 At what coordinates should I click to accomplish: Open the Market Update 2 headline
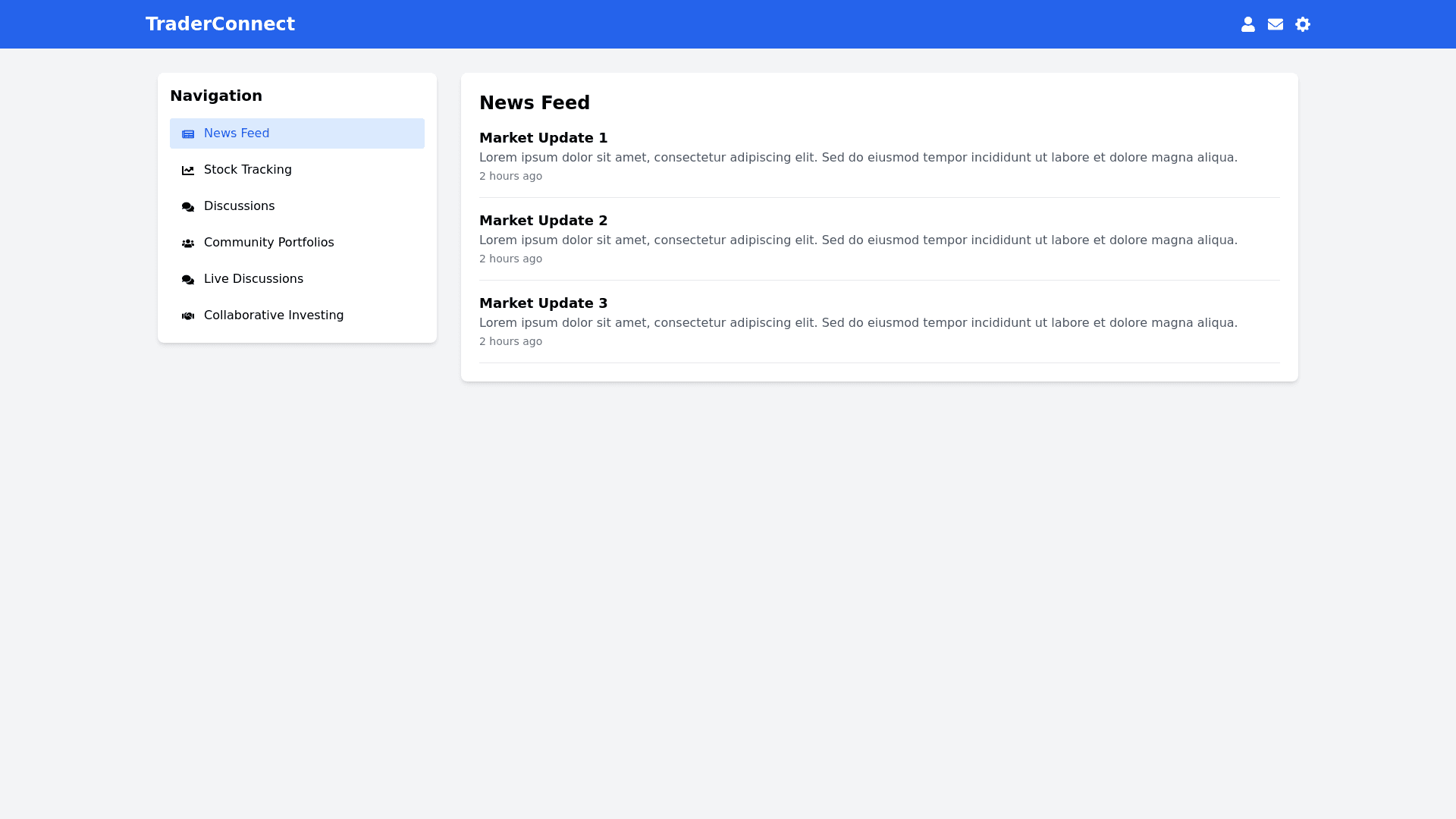click(543, 221)
